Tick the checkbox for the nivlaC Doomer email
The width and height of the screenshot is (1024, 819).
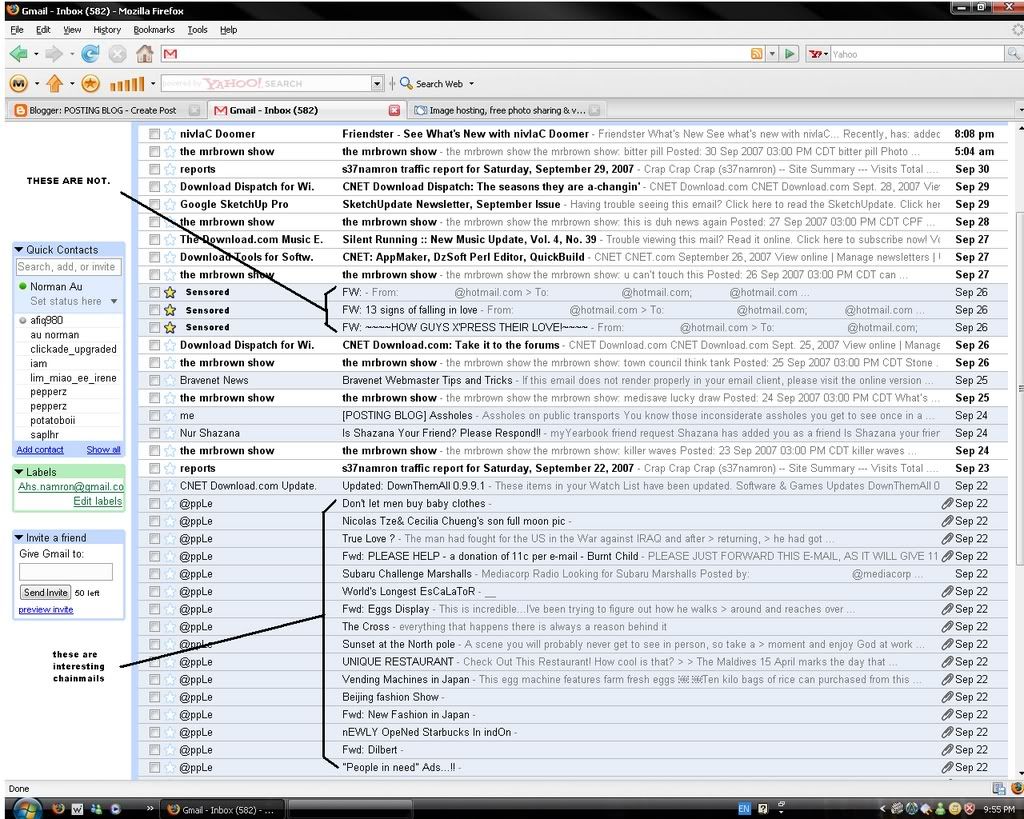(x=154, y=134)
